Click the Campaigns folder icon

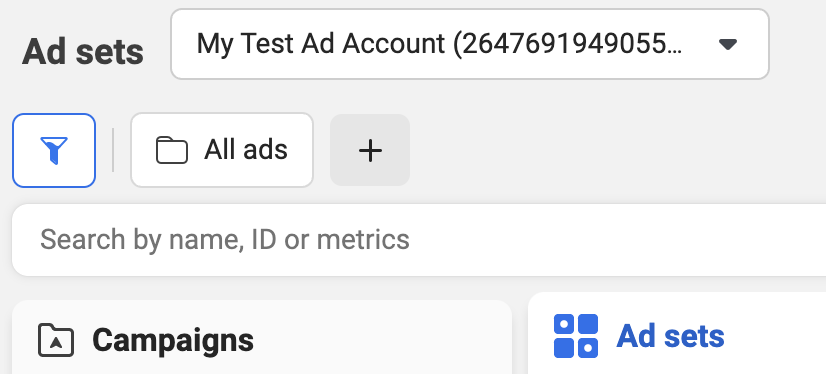(x=56, y=340)
